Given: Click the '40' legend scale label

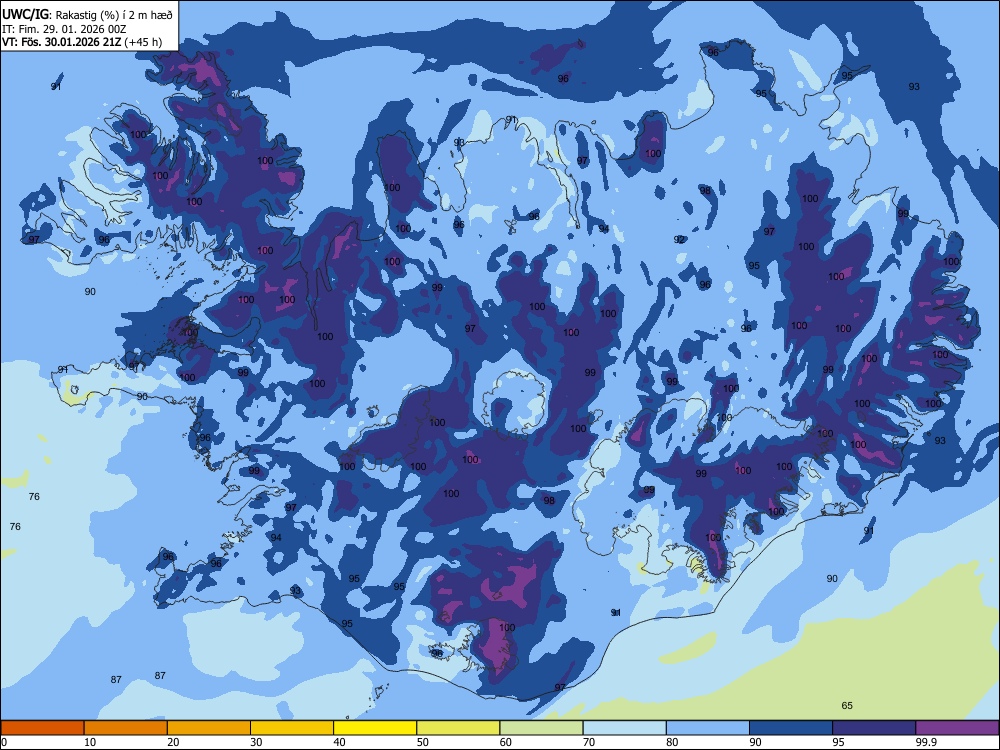Looking at the screenshot, I should point(339,742).
